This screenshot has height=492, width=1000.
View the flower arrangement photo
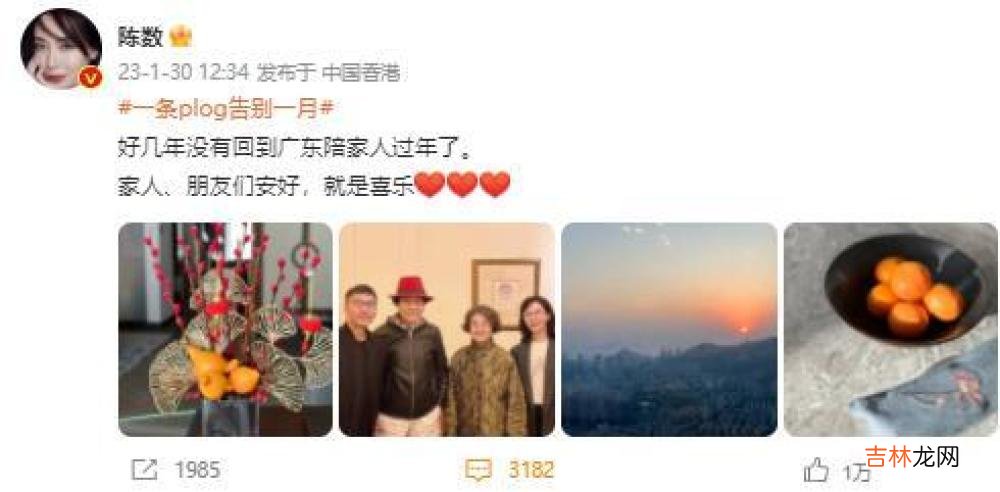coord(226,329)
